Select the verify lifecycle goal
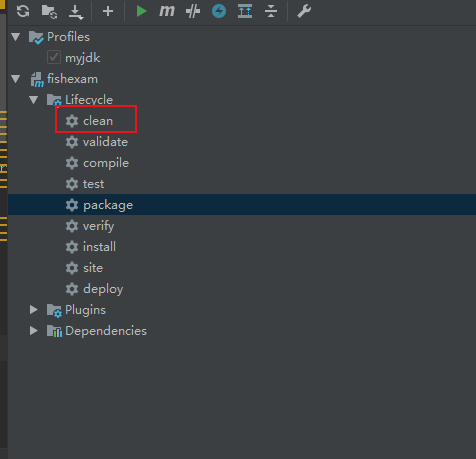This screenshot has width=476, height=459. click(x=98, y=226)
